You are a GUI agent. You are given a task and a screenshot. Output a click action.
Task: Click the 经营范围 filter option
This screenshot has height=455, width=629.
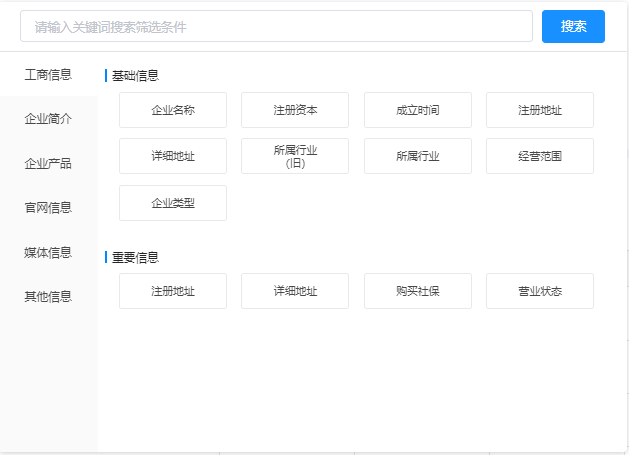click(x=540, y=156)
